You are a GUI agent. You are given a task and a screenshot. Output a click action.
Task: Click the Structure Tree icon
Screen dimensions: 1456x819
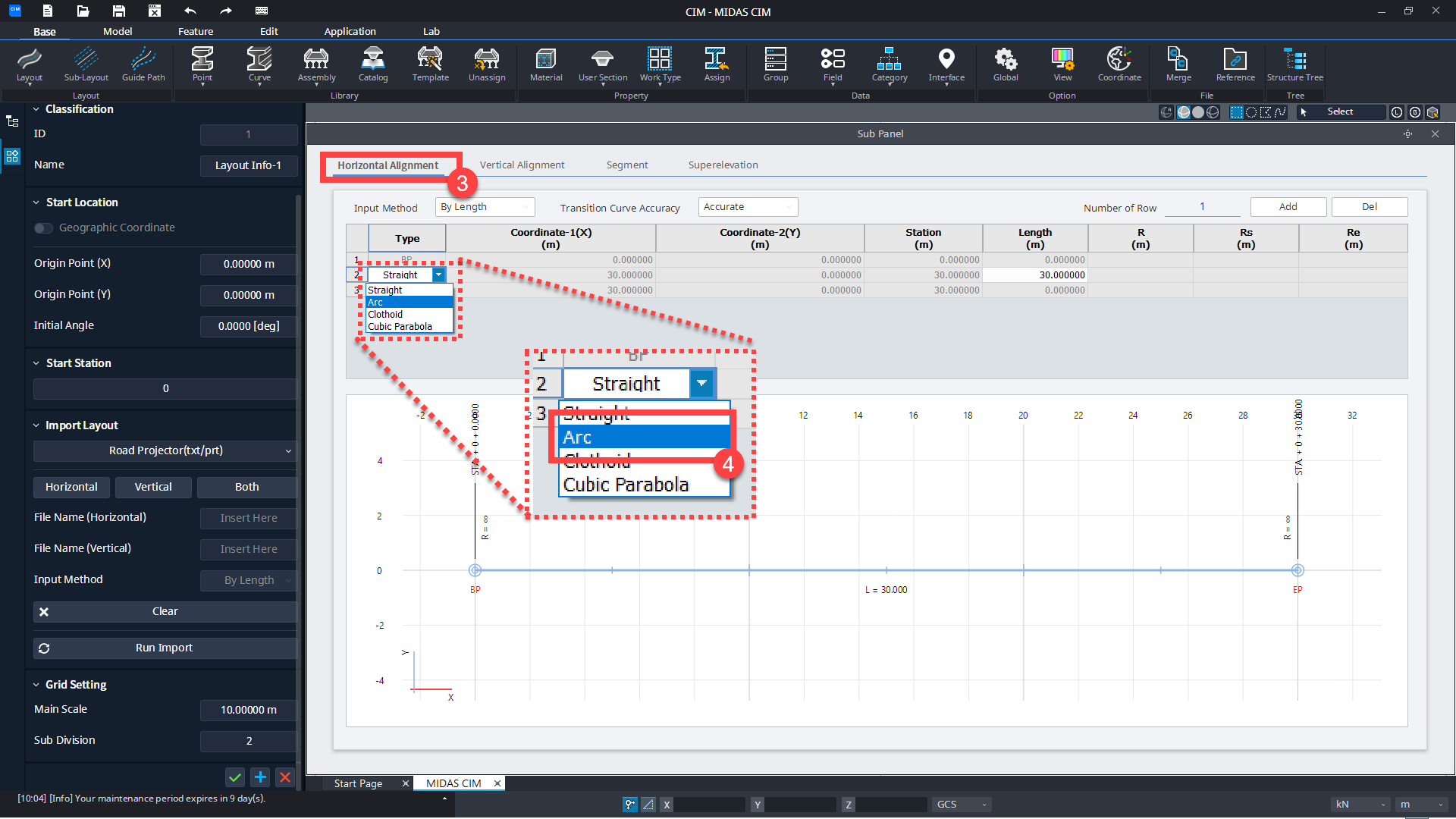click(1294, 64)
